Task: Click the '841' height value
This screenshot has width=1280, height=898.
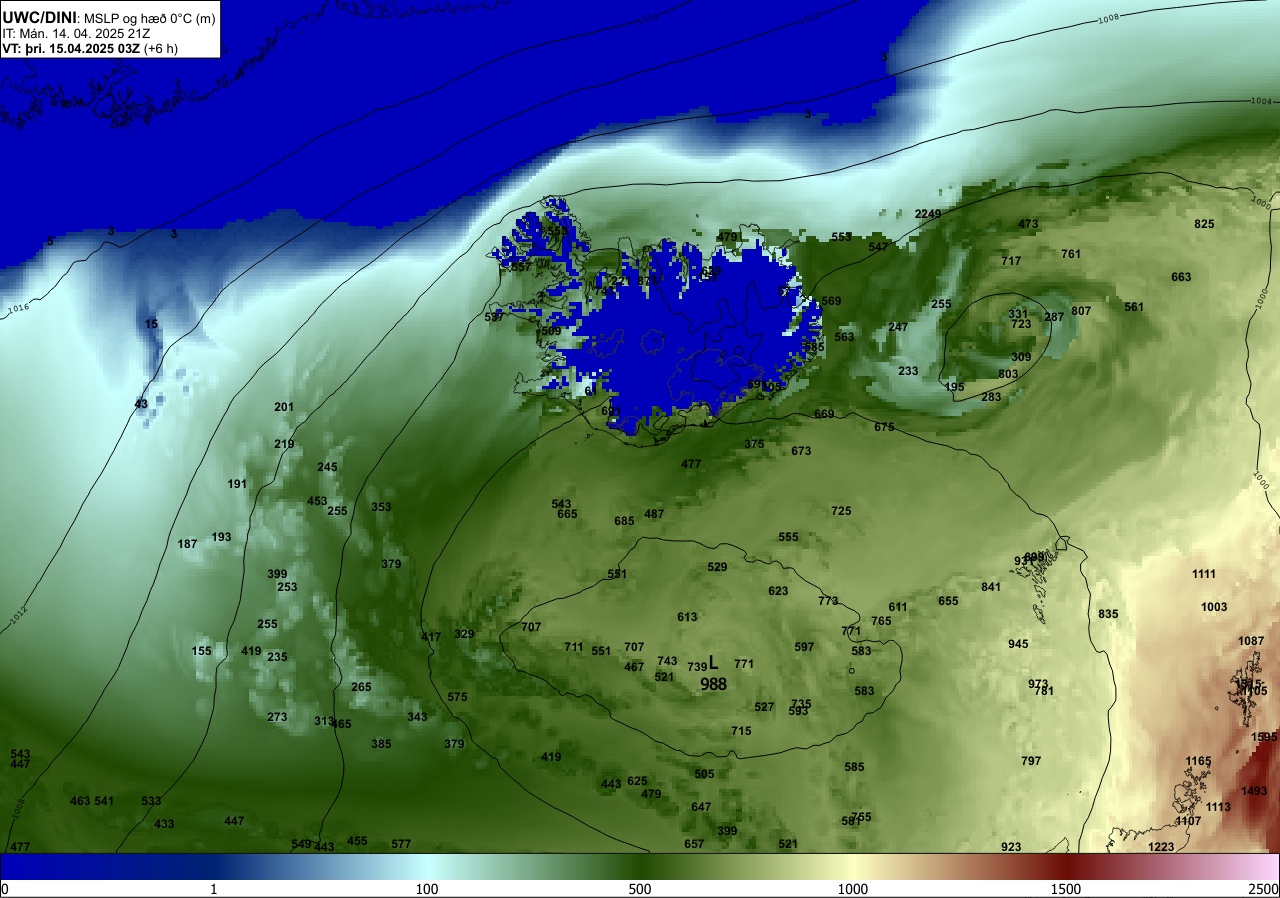Action: [991, 587]
